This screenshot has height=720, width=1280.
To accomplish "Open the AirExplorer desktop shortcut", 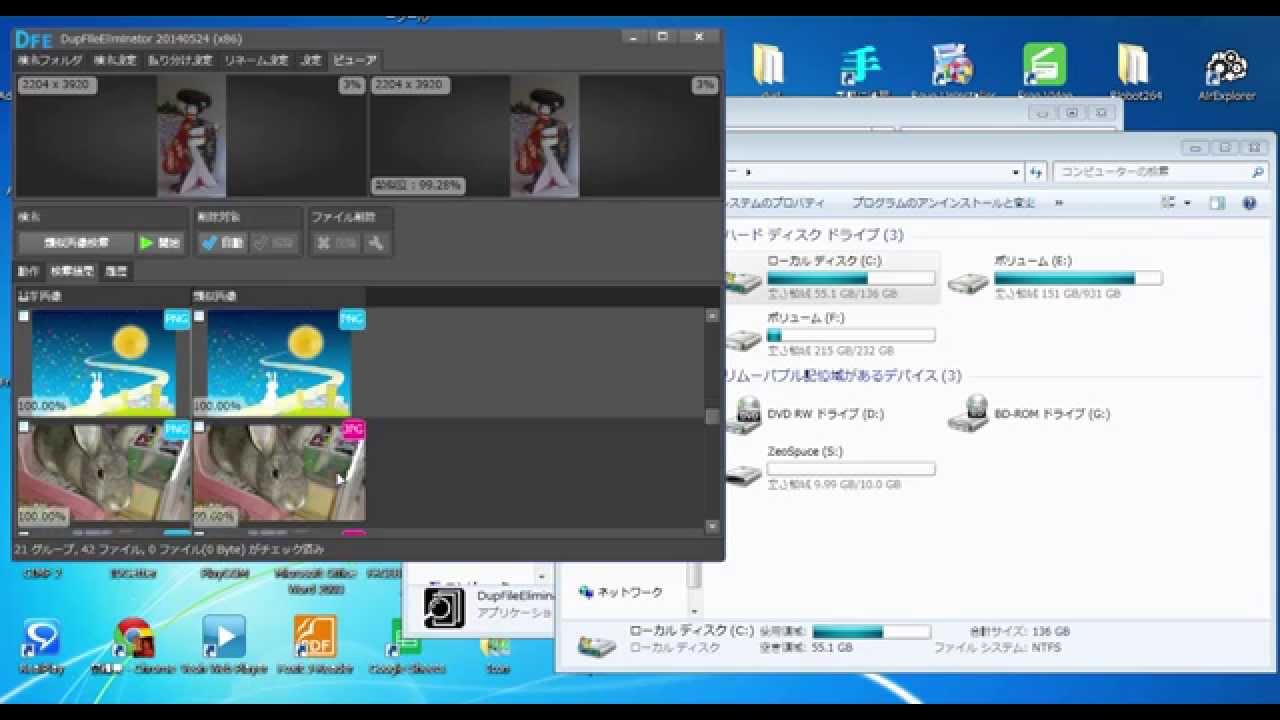I will (x=1226, y=72).
